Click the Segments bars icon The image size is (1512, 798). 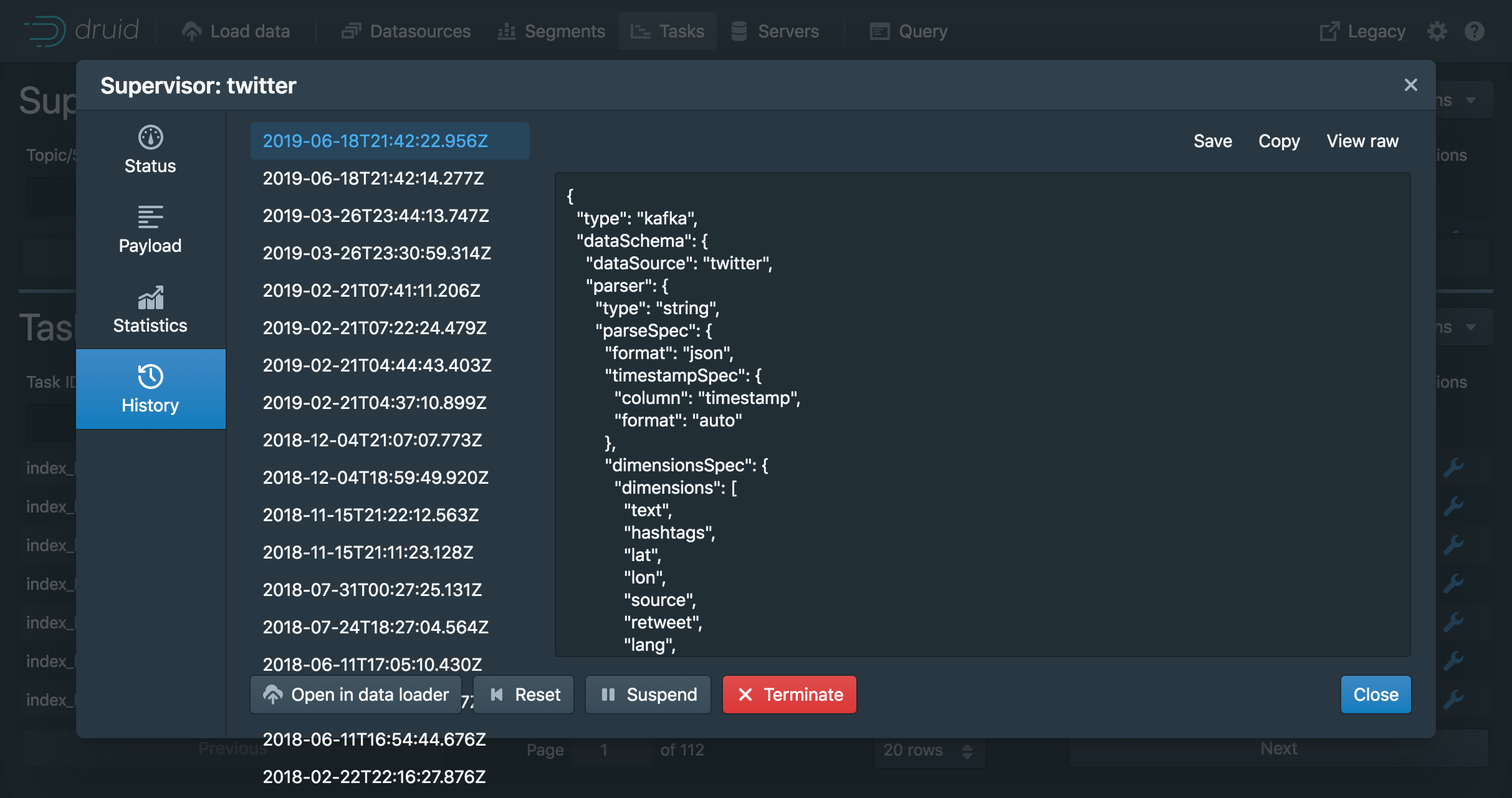[507, 31]
